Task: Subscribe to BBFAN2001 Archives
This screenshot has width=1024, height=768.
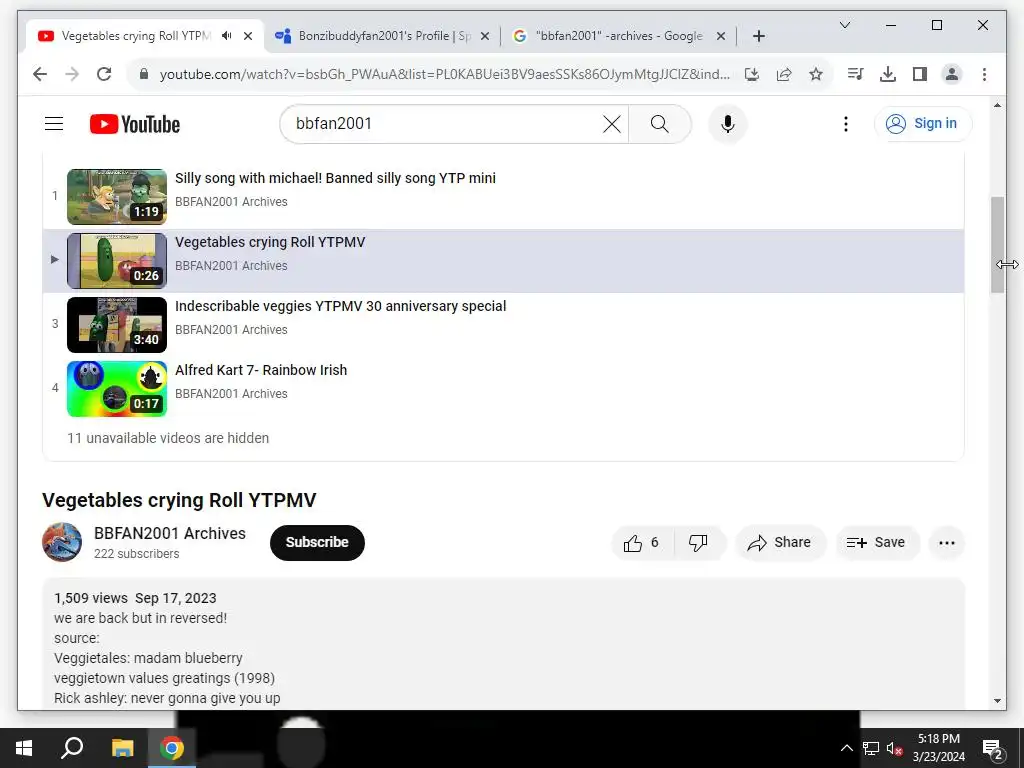Action: [317, 542]
